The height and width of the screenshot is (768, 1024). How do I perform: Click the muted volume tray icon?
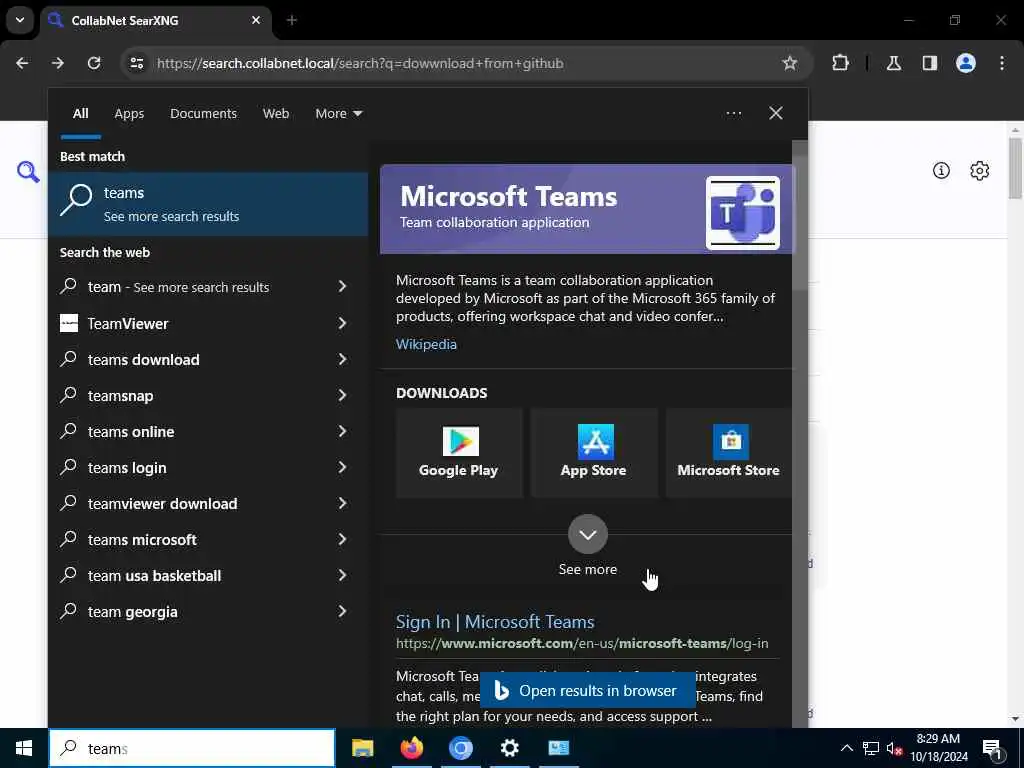894,748
